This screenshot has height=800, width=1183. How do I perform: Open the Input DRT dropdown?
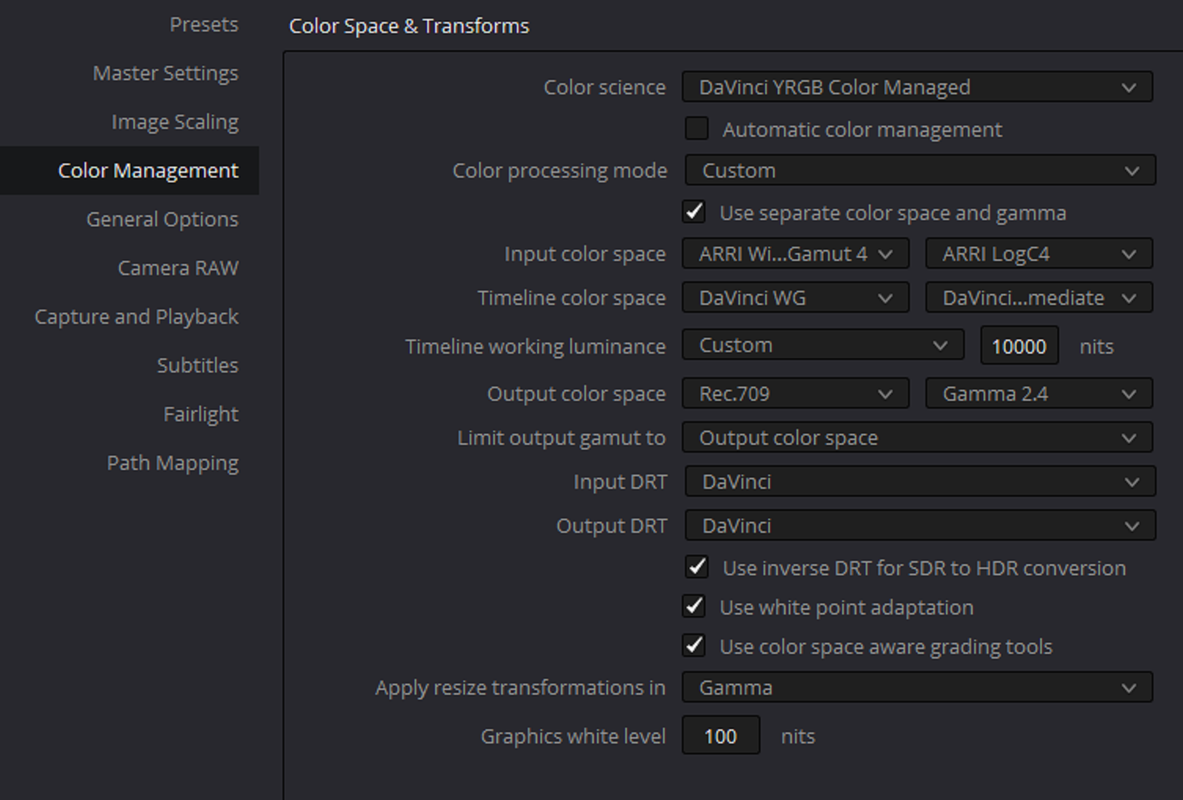920,482
